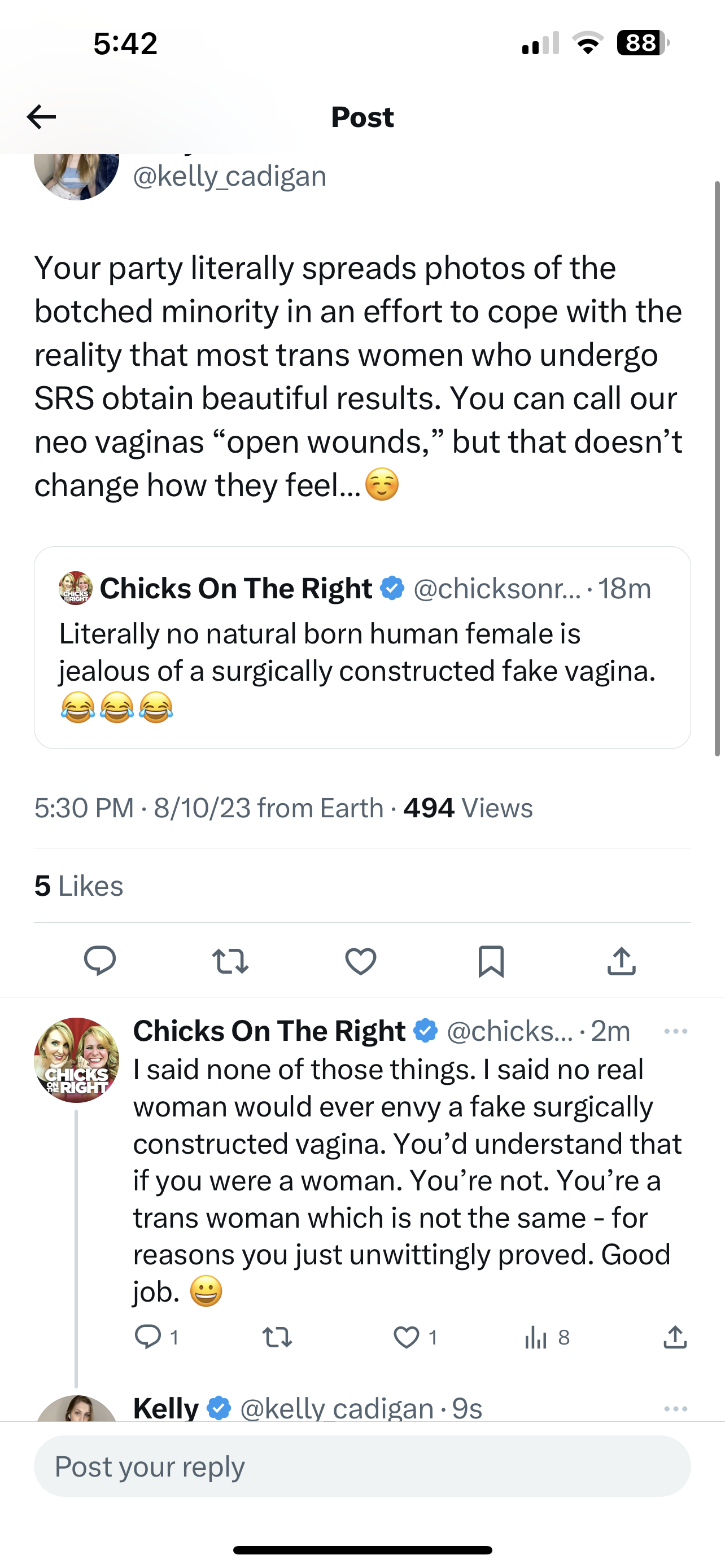Screen dimensions: 725x1568
Task: Tap the Post your reply field
Action: (x=362, y=1466)
